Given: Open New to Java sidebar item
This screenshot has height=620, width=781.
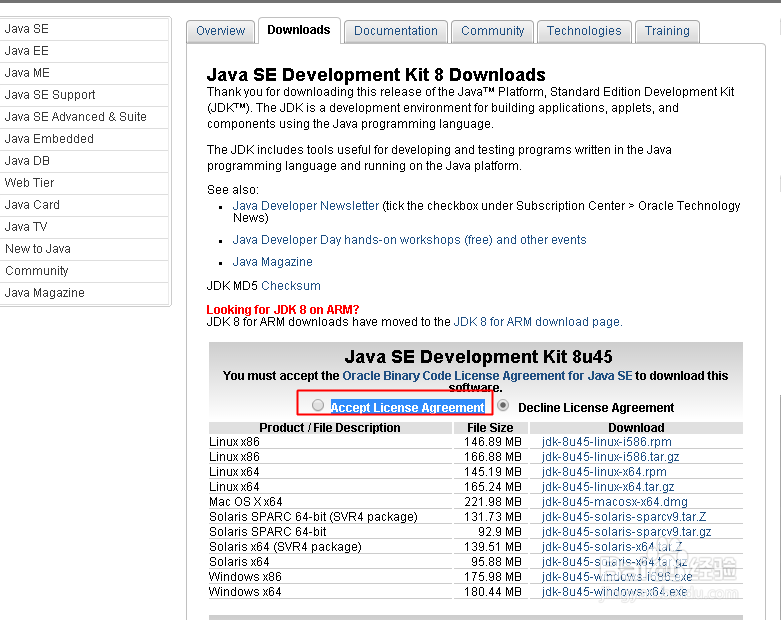Looking at the screenshot, I should (x=84, y=248).
